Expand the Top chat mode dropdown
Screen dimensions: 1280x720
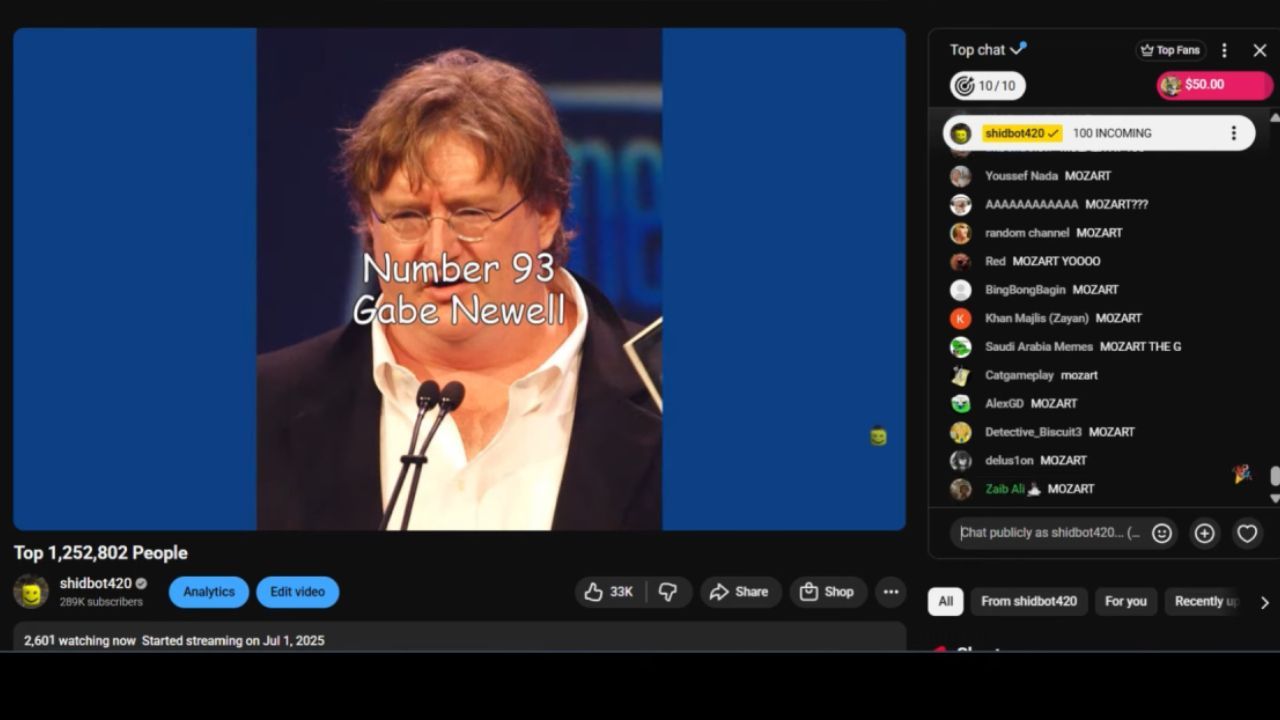pyautogui.click(x=987, y=50)
